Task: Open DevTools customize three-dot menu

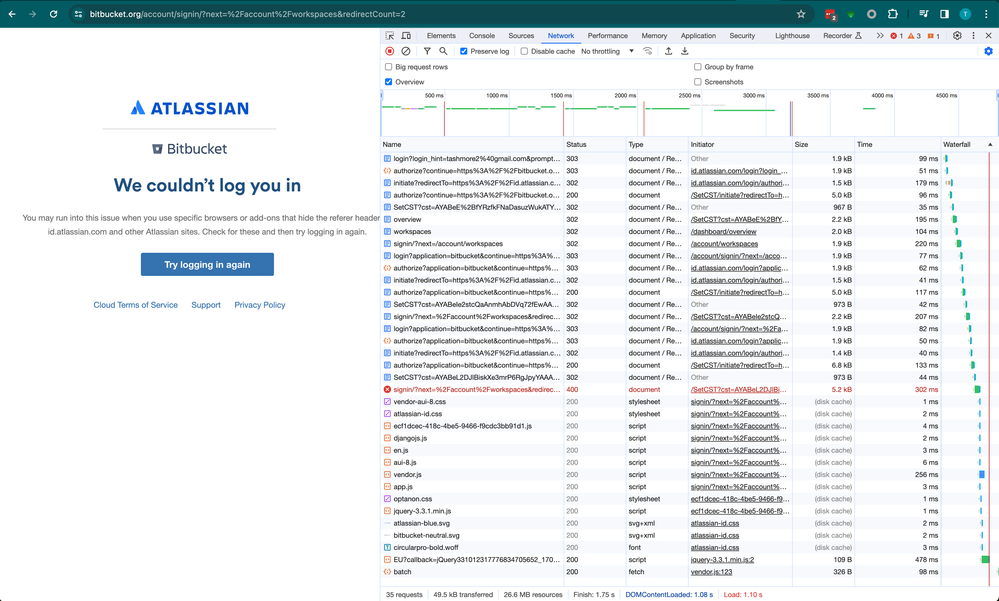Action: pyautogui.click(x=973, y=36)
